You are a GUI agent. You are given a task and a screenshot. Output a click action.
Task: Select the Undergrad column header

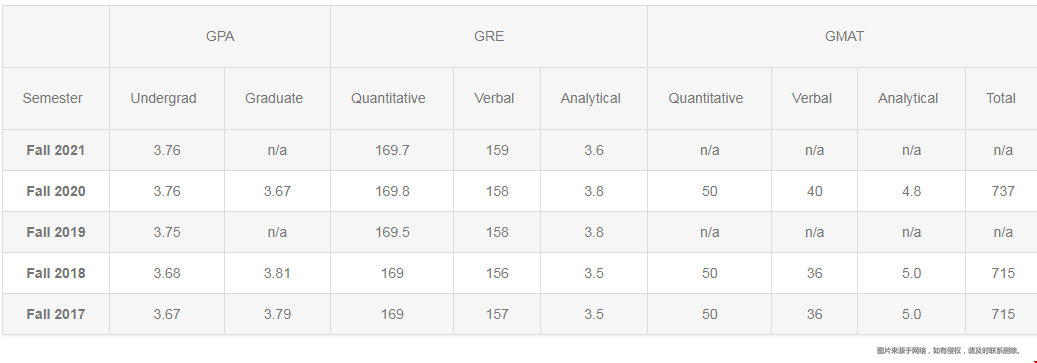click(x=163, y=99)
